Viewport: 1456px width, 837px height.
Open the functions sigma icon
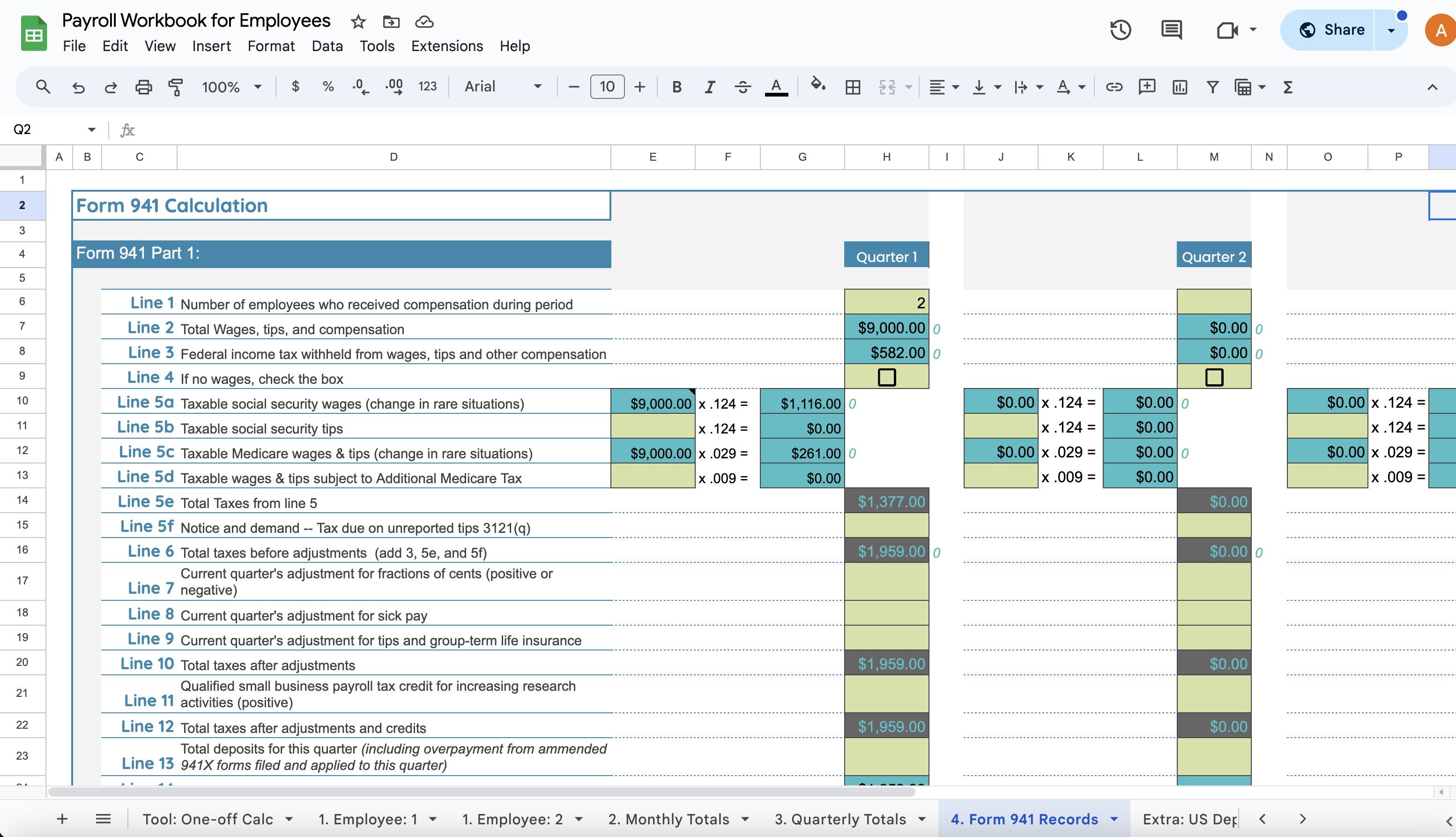click(x=1288, y=87)
